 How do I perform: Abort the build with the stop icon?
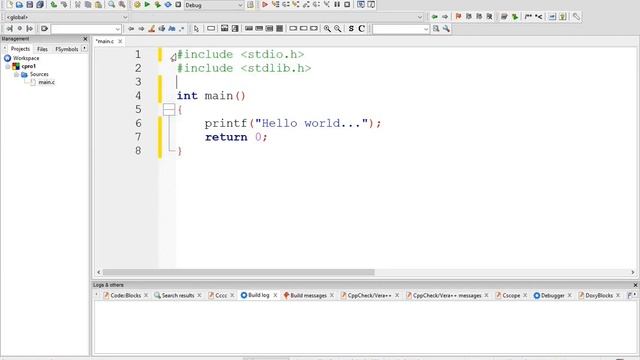click(x=178, y=5)
